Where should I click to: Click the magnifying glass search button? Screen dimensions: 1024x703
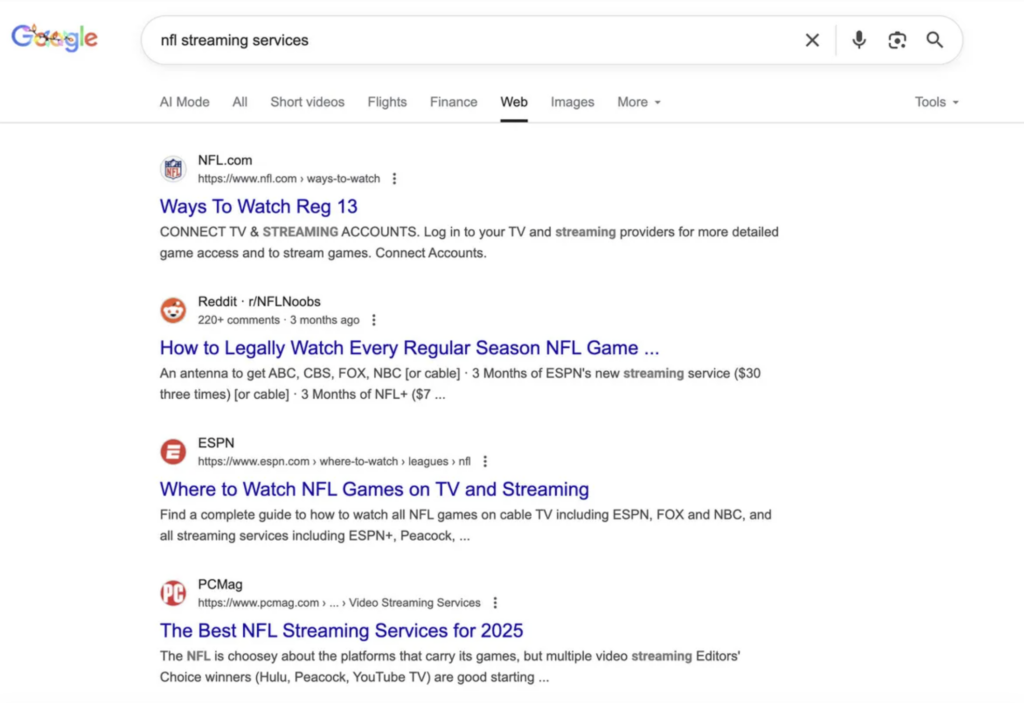[935, 40]
